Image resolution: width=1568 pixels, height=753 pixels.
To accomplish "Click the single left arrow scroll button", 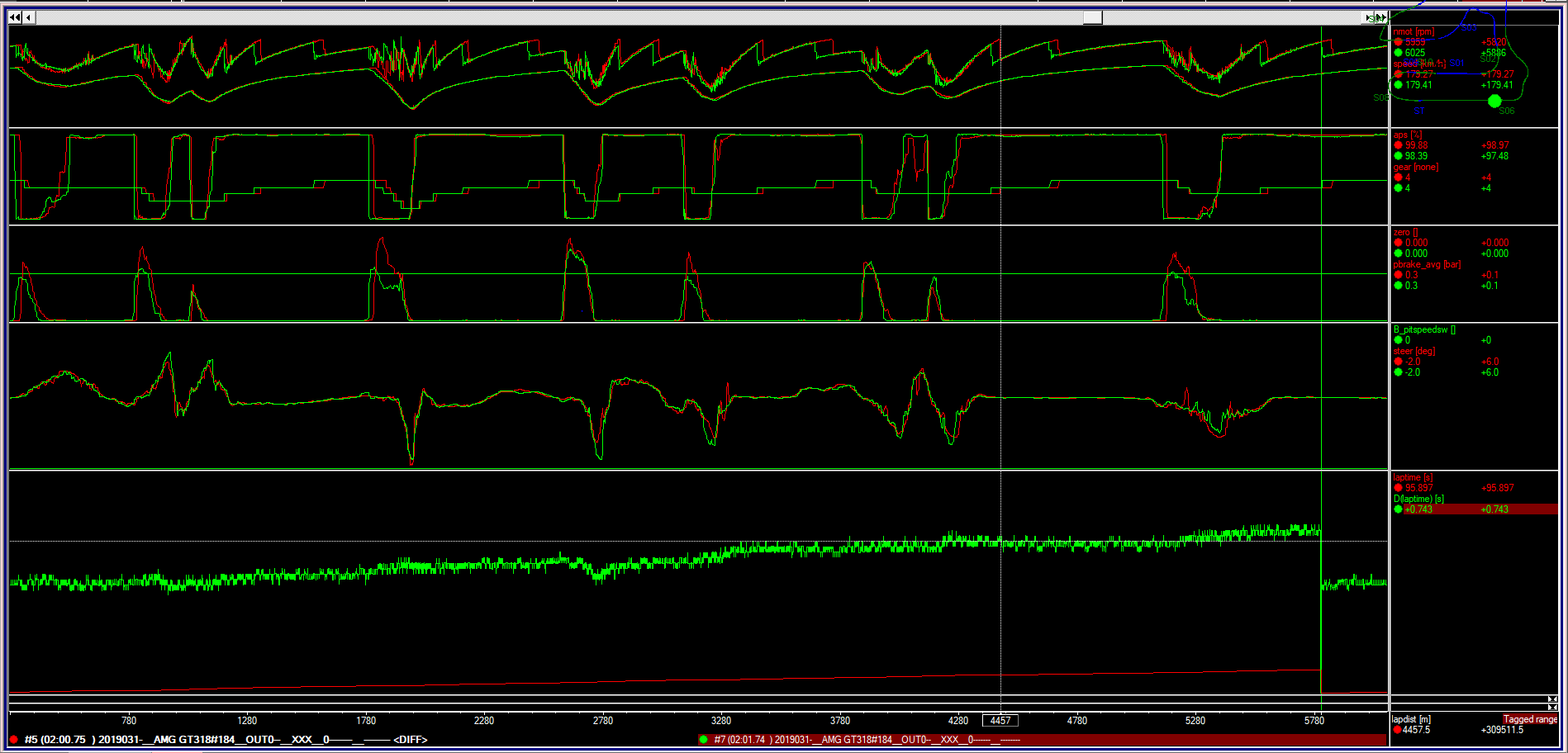I will 29,17.
